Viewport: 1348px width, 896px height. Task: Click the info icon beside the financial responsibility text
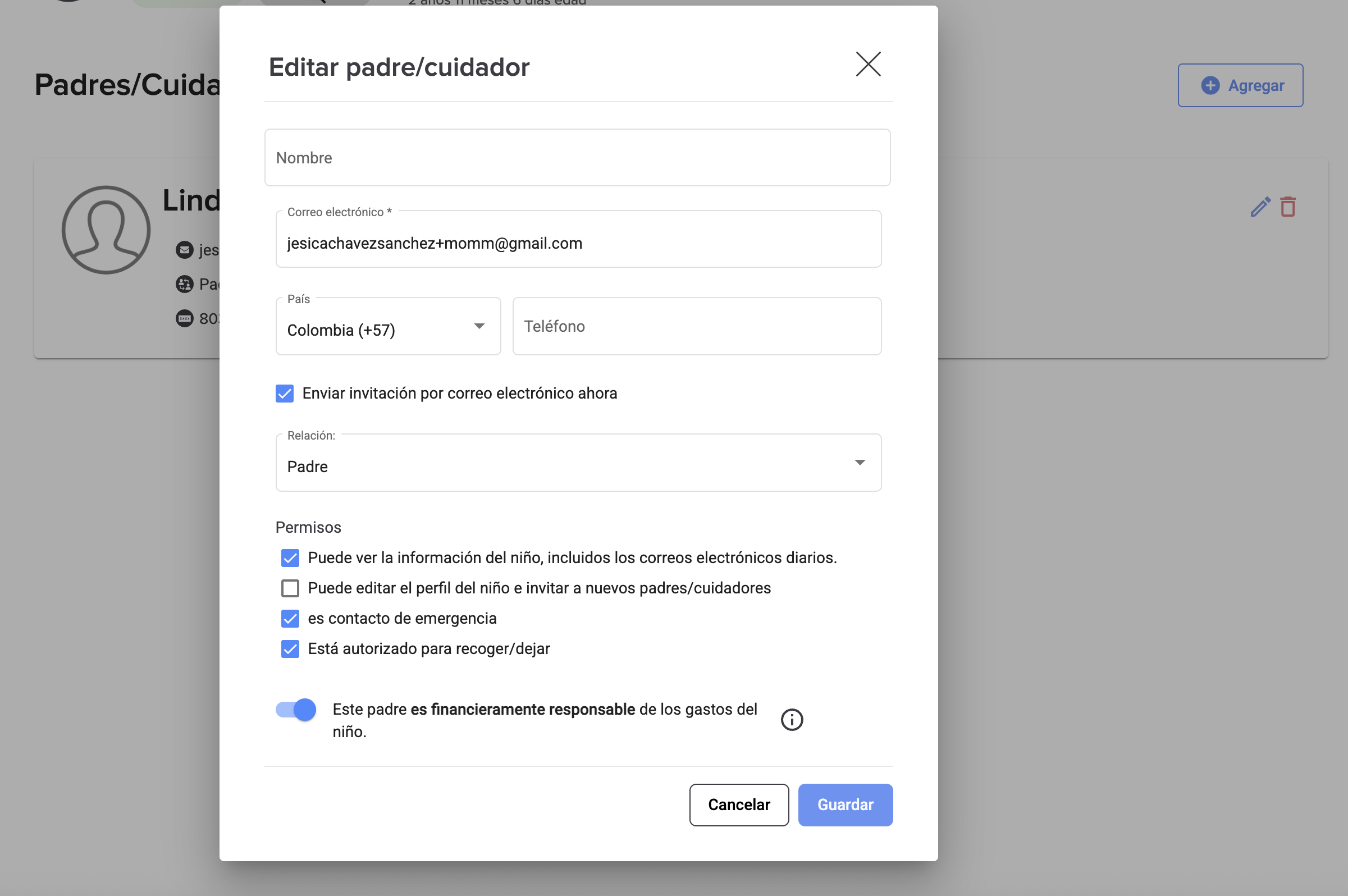(x=792, y=719)
